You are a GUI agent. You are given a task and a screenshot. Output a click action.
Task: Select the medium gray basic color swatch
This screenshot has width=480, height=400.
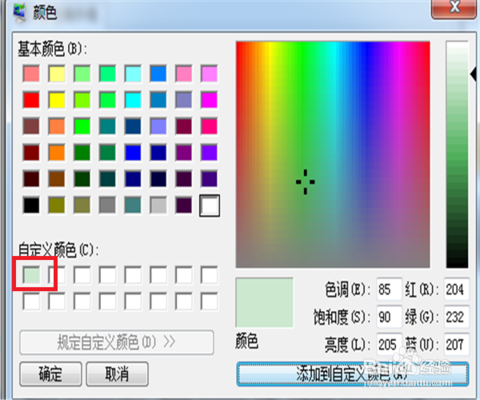107,205
